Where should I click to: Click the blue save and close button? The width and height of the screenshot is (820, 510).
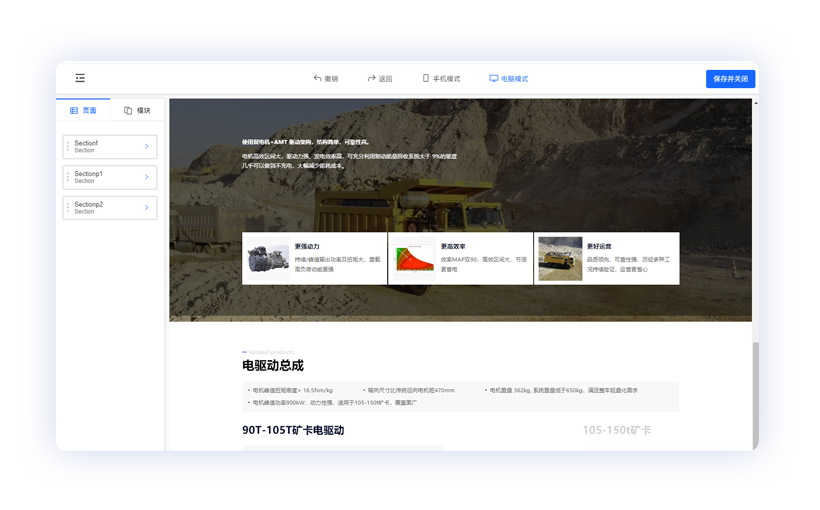tap(730, 78)
